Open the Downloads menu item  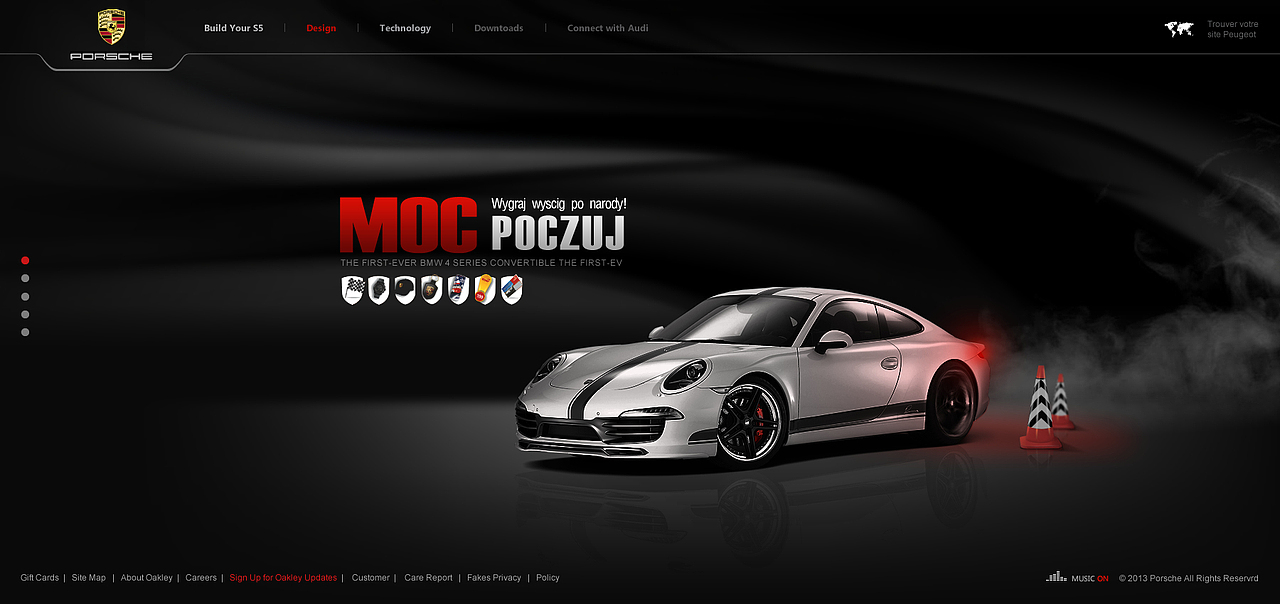(499, 28)
